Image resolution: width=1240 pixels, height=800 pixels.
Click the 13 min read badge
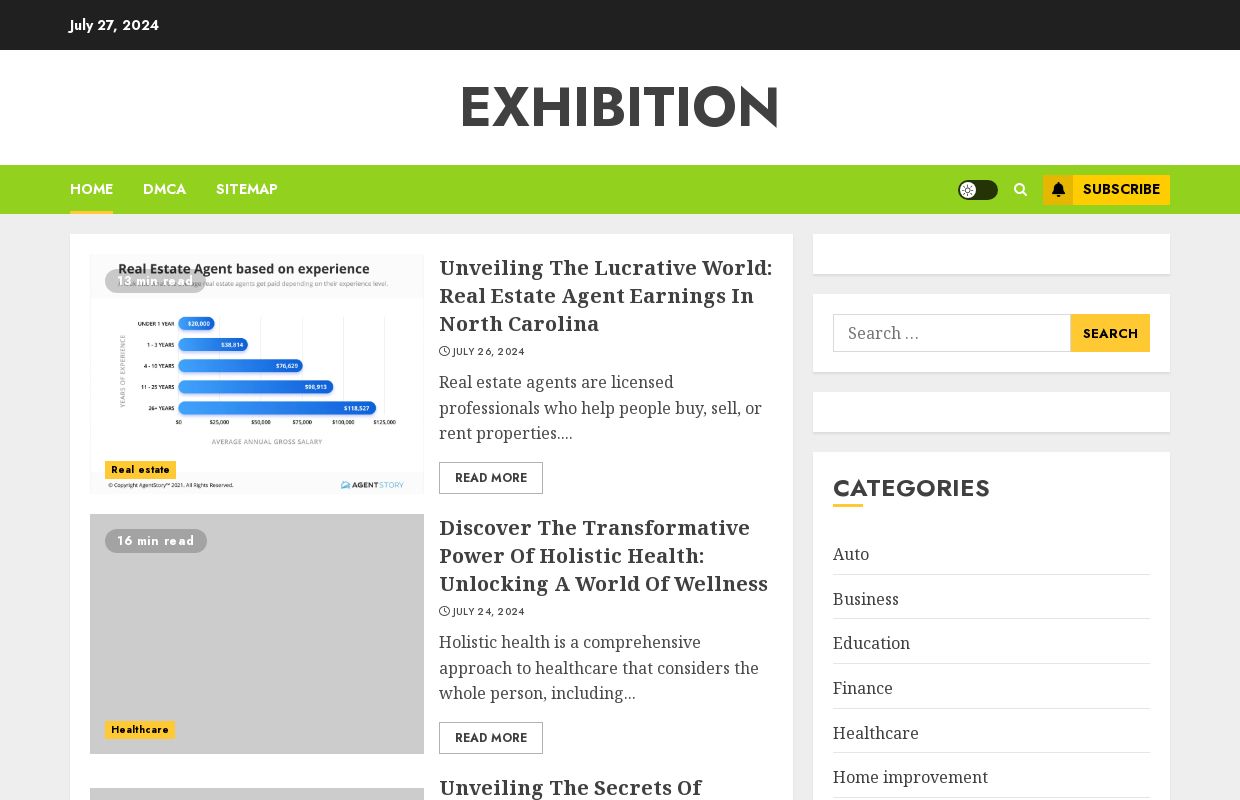[155, 281]
